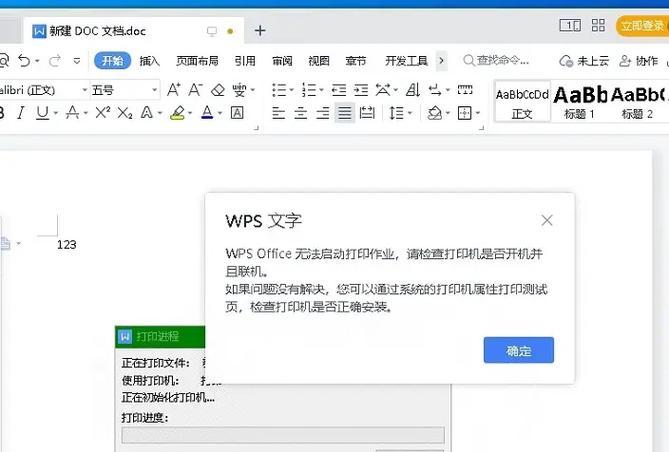Click the text effects A icon
Viewport: 669px width, 452px height.
(147, 113)
